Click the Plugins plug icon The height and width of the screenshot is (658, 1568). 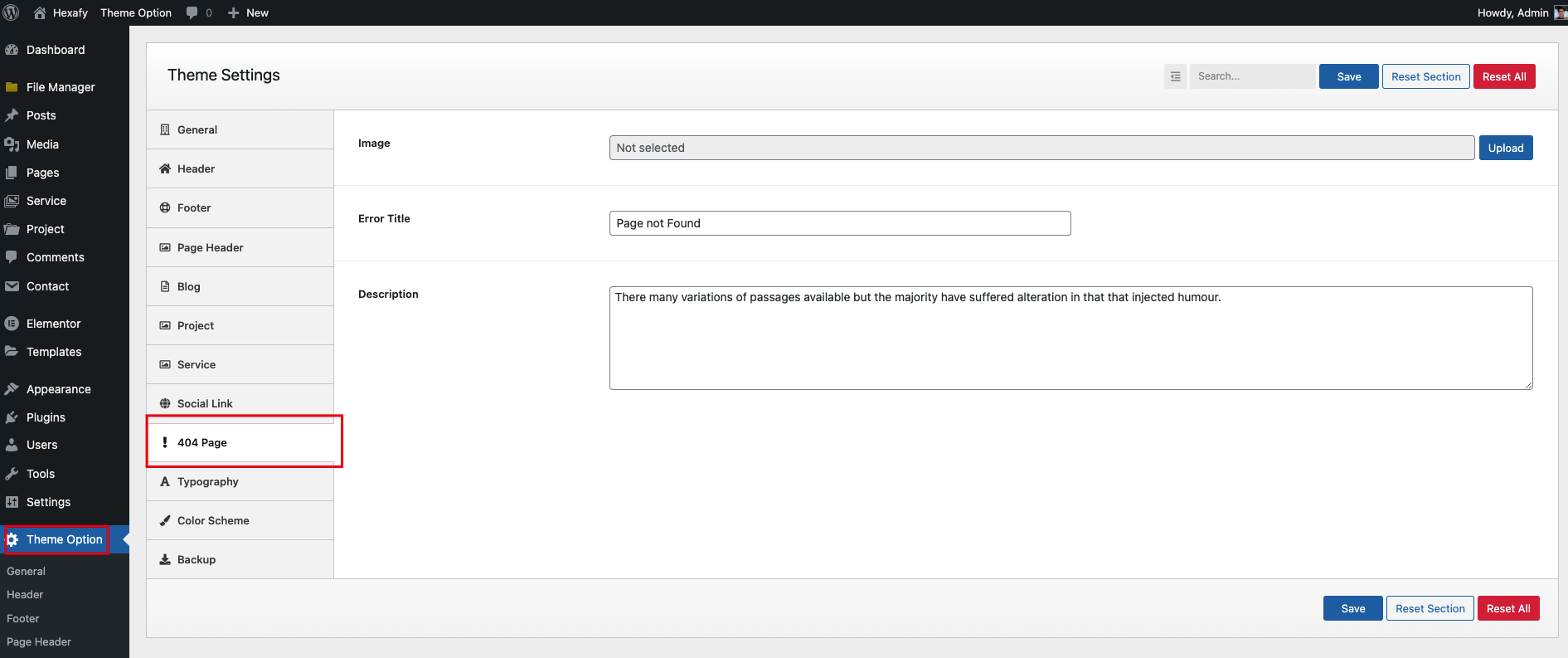point(12,417)
